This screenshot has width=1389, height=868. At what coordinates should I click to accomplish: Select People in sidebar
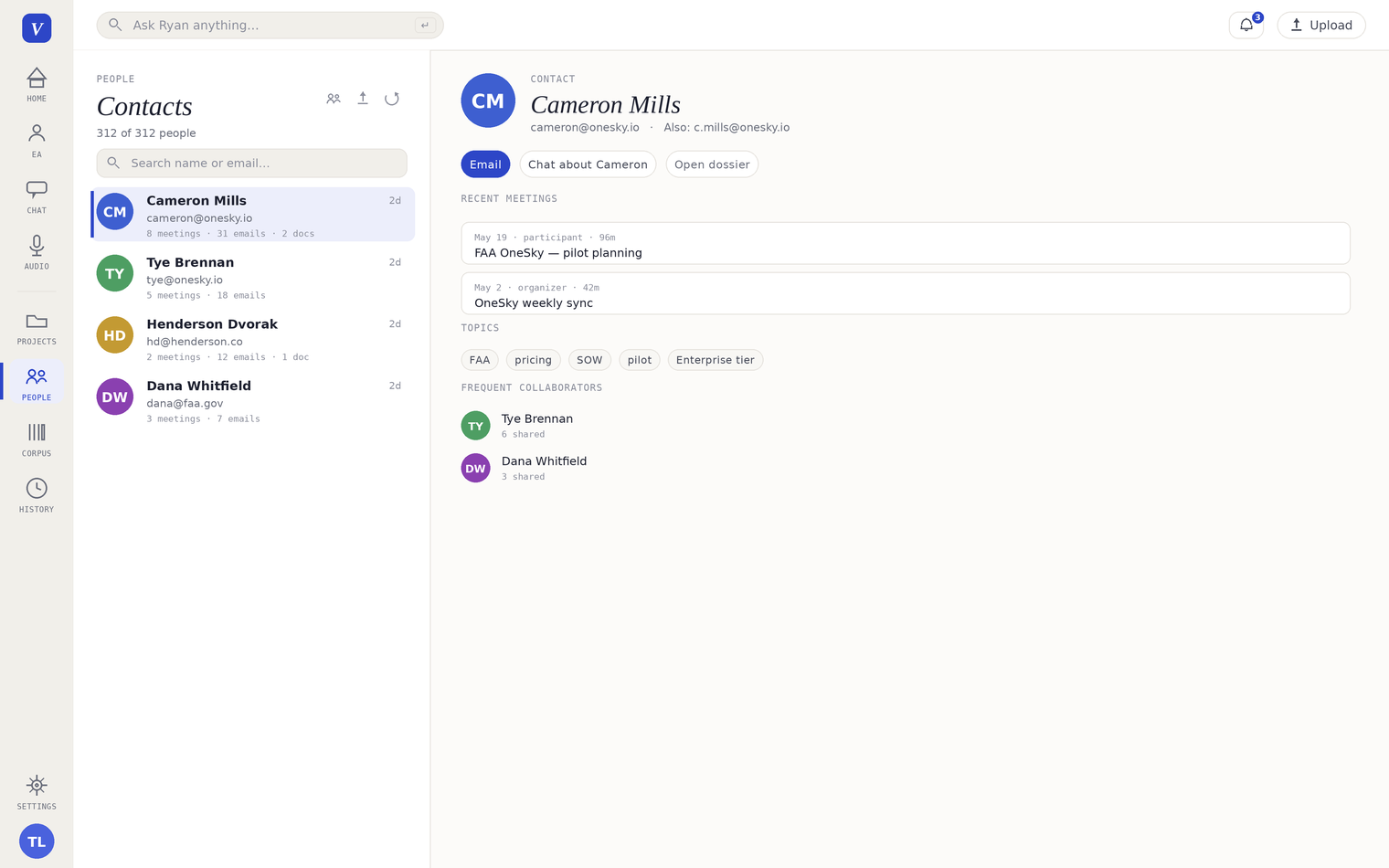pyautogui.click(x=37, y=384)
